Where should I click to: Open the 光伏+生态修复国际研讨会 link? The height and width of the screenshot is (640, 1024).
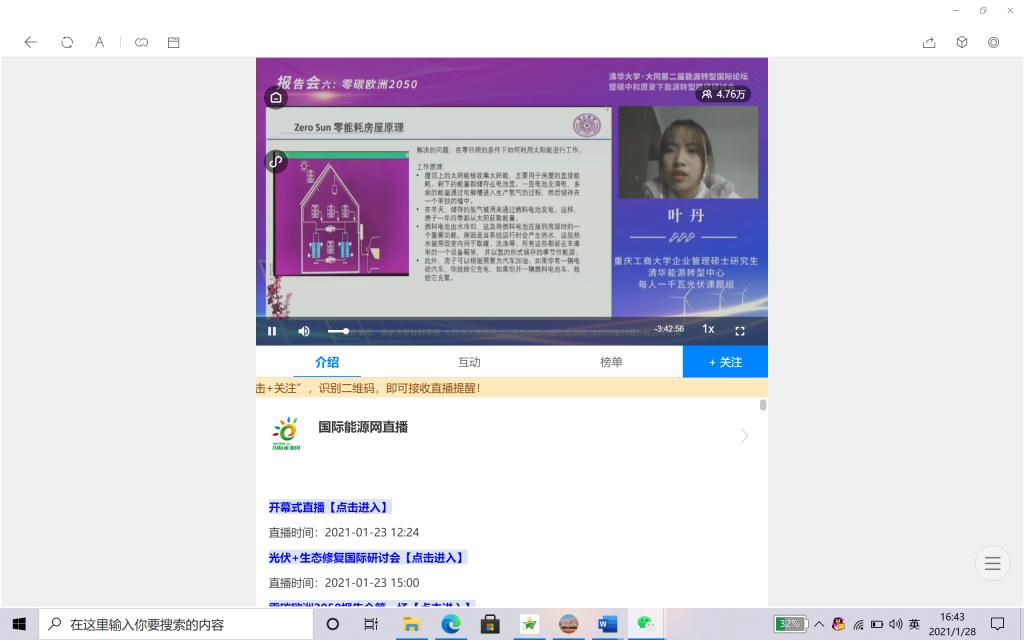tap(367, 557)
